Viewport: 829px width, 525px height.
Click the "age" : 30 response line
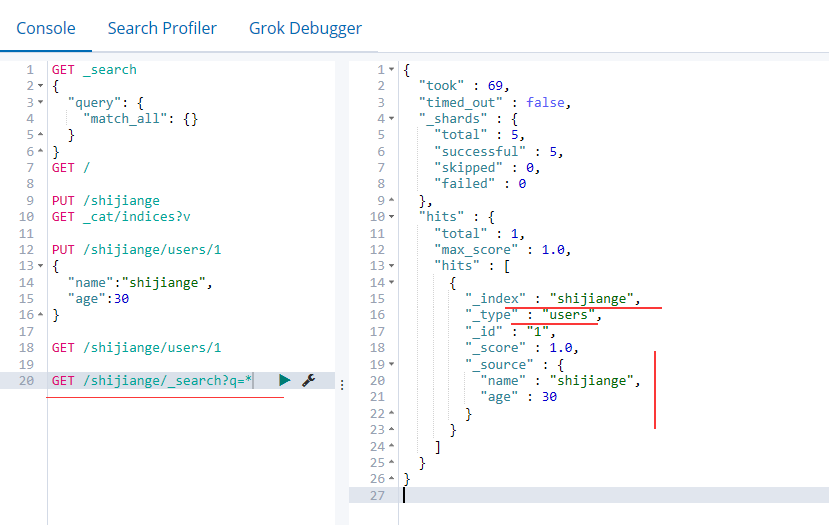[x=519, y=397]
